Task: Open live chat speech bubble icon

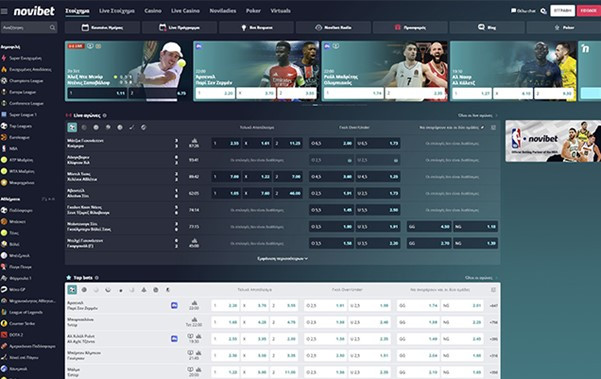Action: coord(513,11)
